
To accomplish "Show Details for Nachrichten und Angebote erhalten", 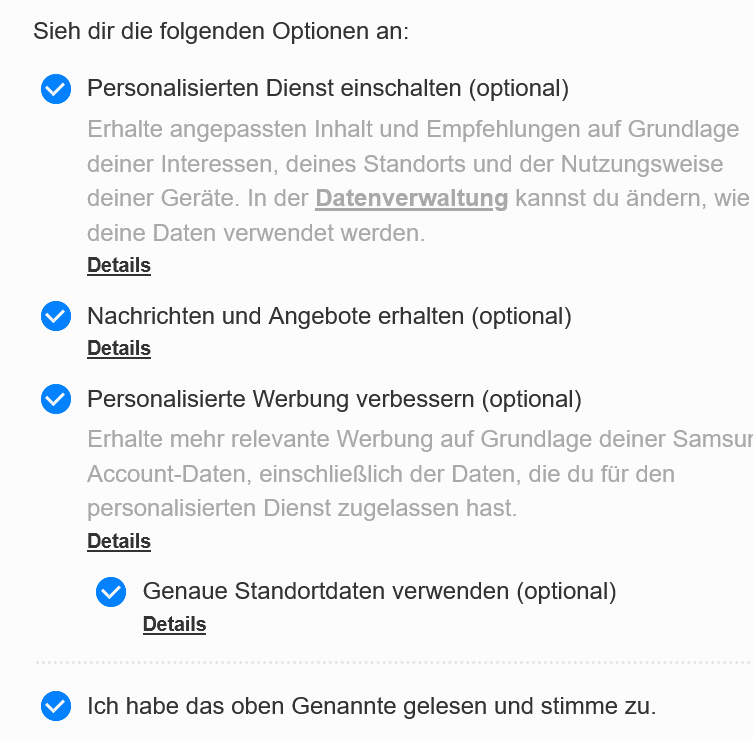I will click(x=119, y=348).
